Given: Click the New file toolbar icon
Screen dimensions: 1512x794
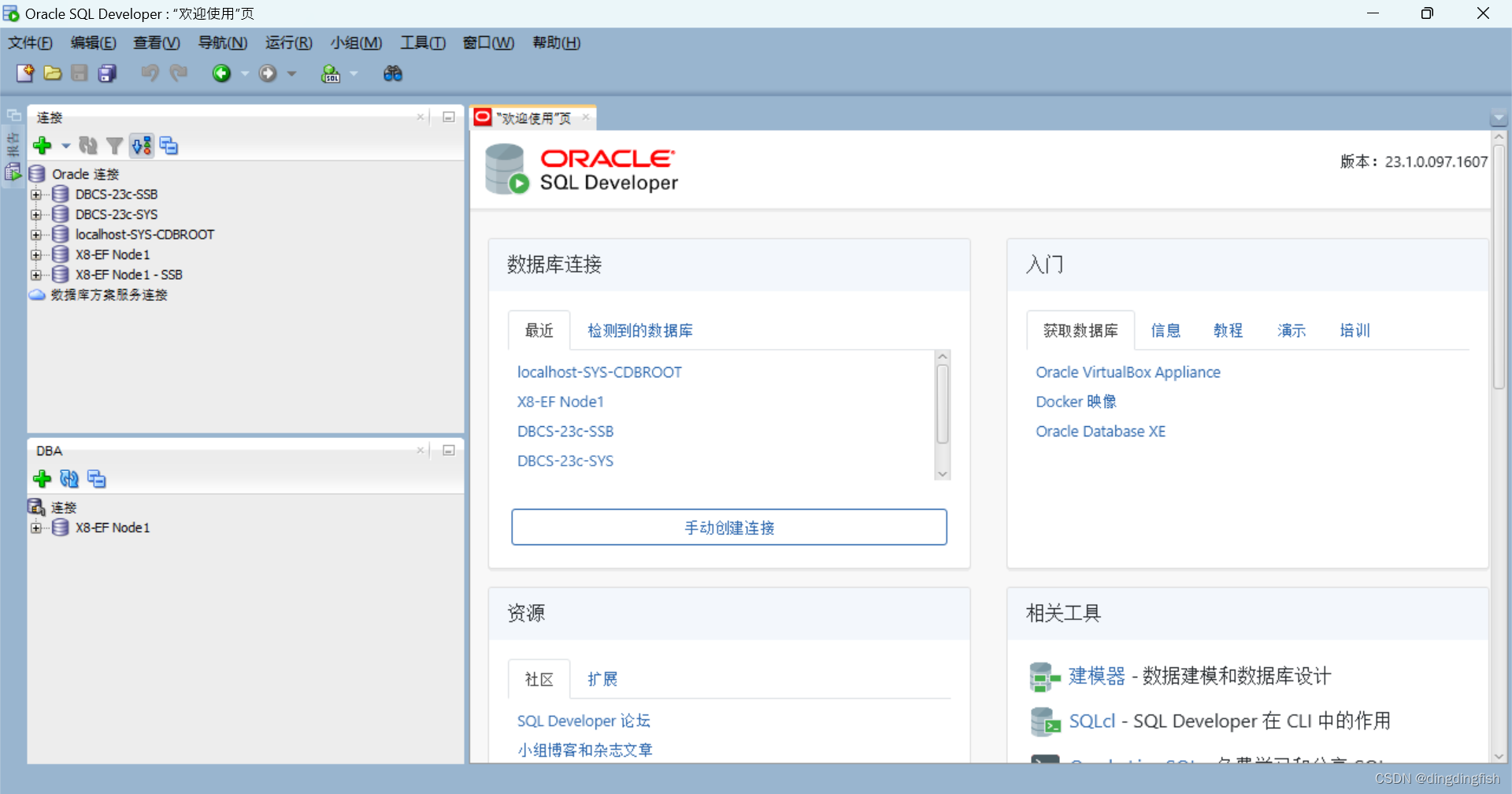Looking at the screenshot, I should tap(25, 73).
